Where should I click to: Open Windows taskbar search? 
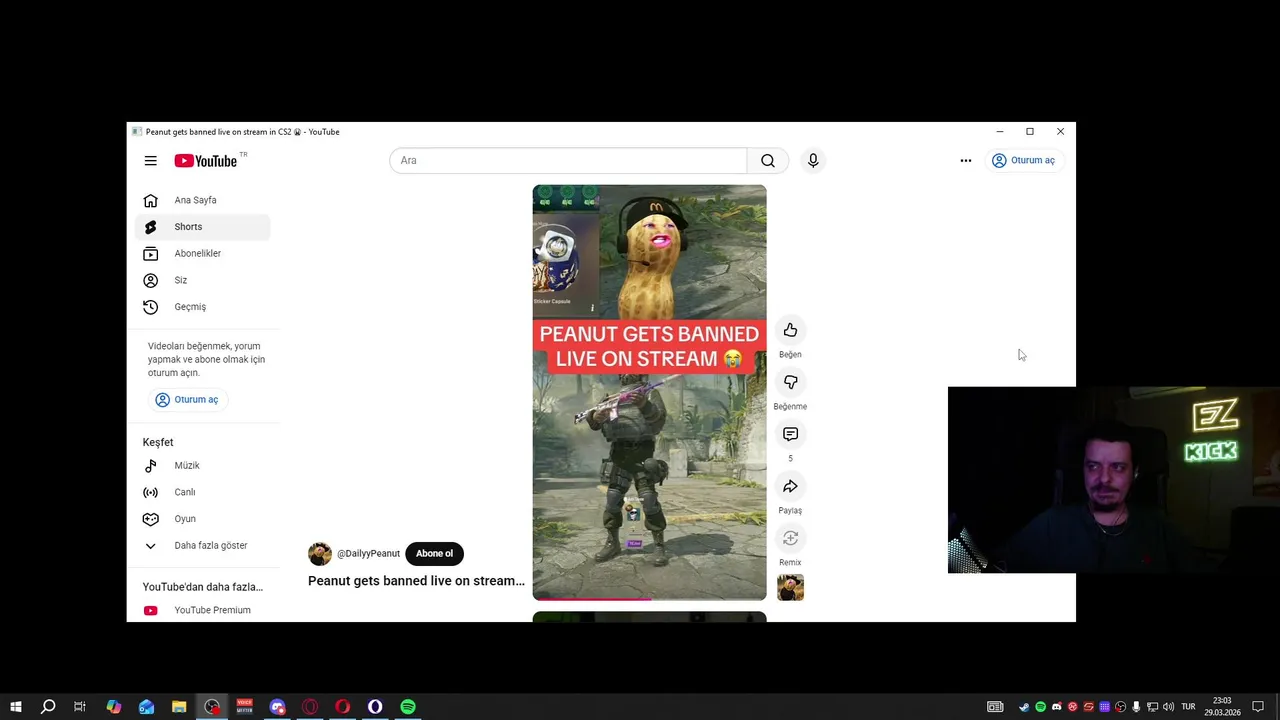pyautogui.click(x=48, y=707)
